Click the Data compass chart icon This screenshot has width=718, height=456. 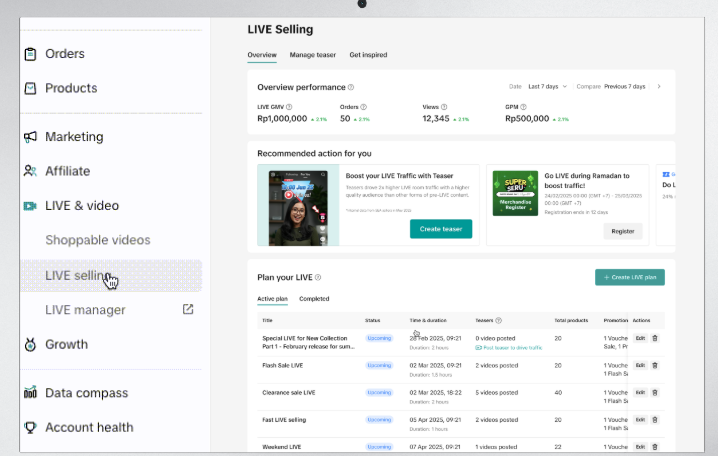click(30, 393)
